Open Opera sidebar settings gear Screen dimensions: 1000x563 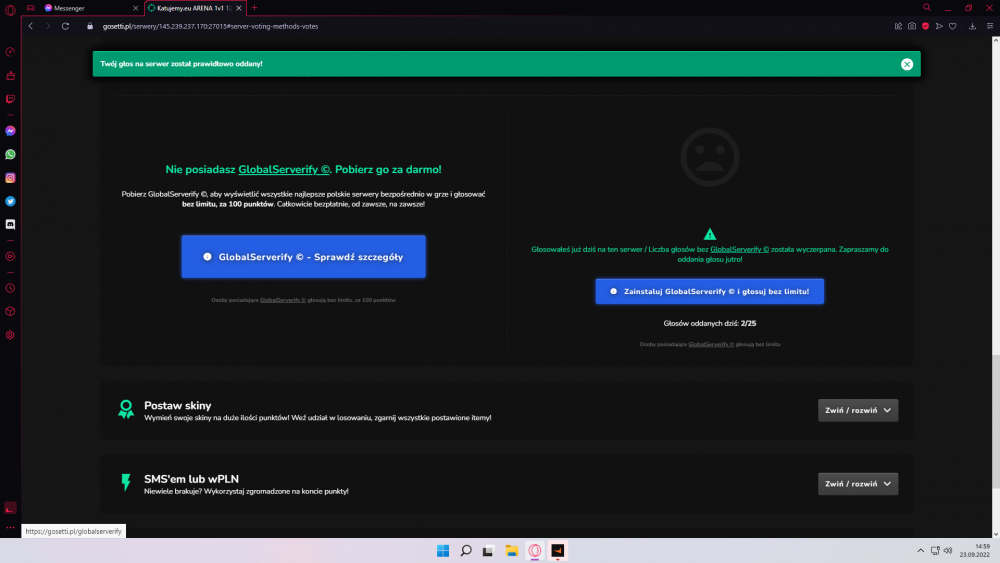[10, 335]
